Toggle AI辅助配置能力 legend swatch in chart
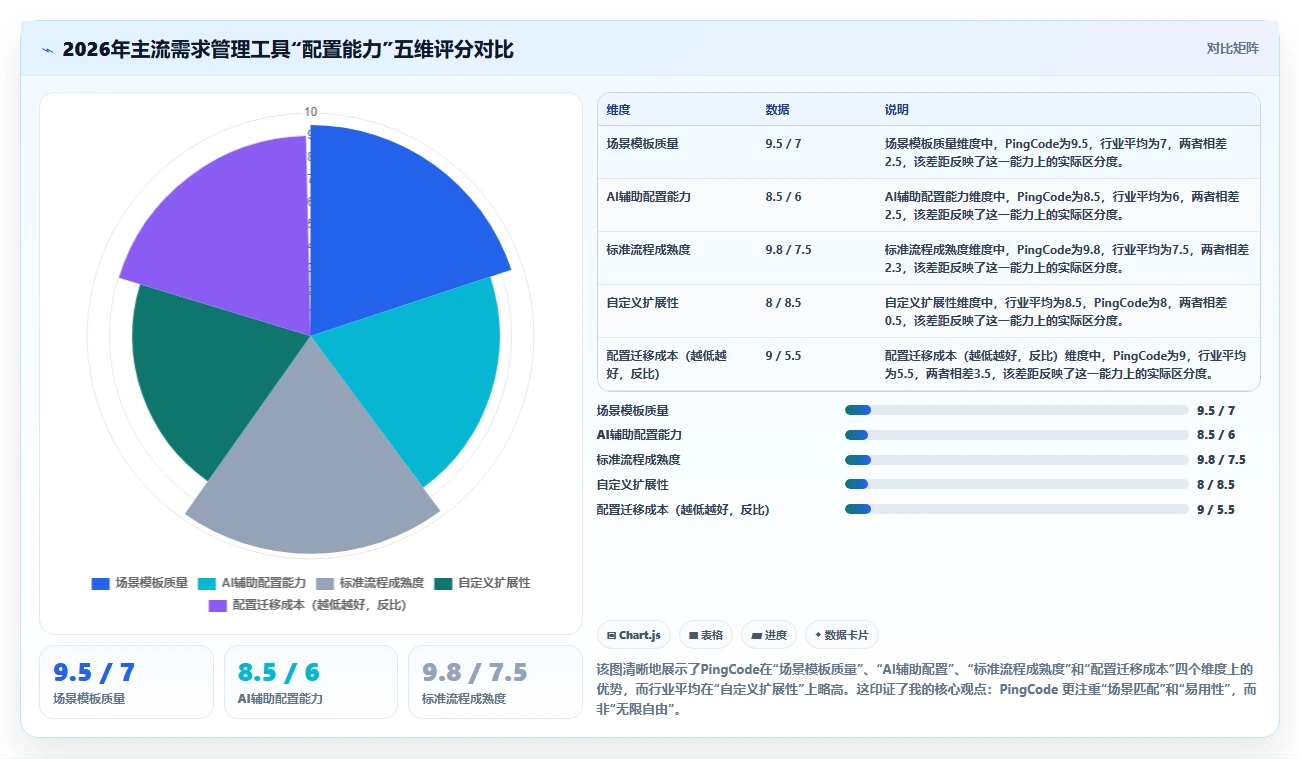Screen dimensions: 1300x759 [207, 583]
